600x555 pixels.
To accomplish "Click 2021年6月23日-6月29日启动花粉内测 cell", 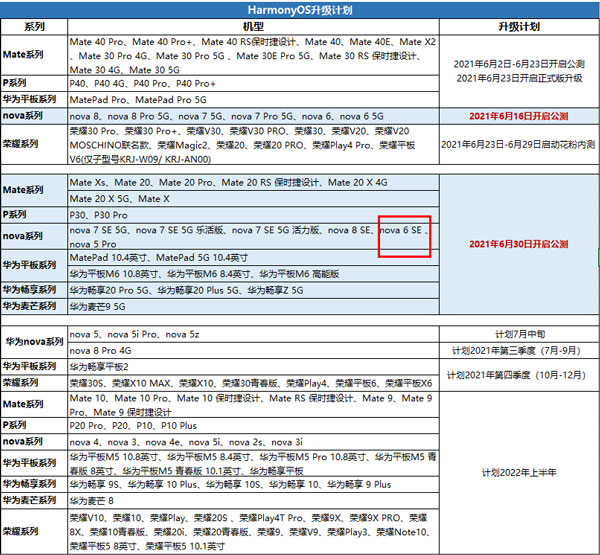I will click(x=519, y=144).
